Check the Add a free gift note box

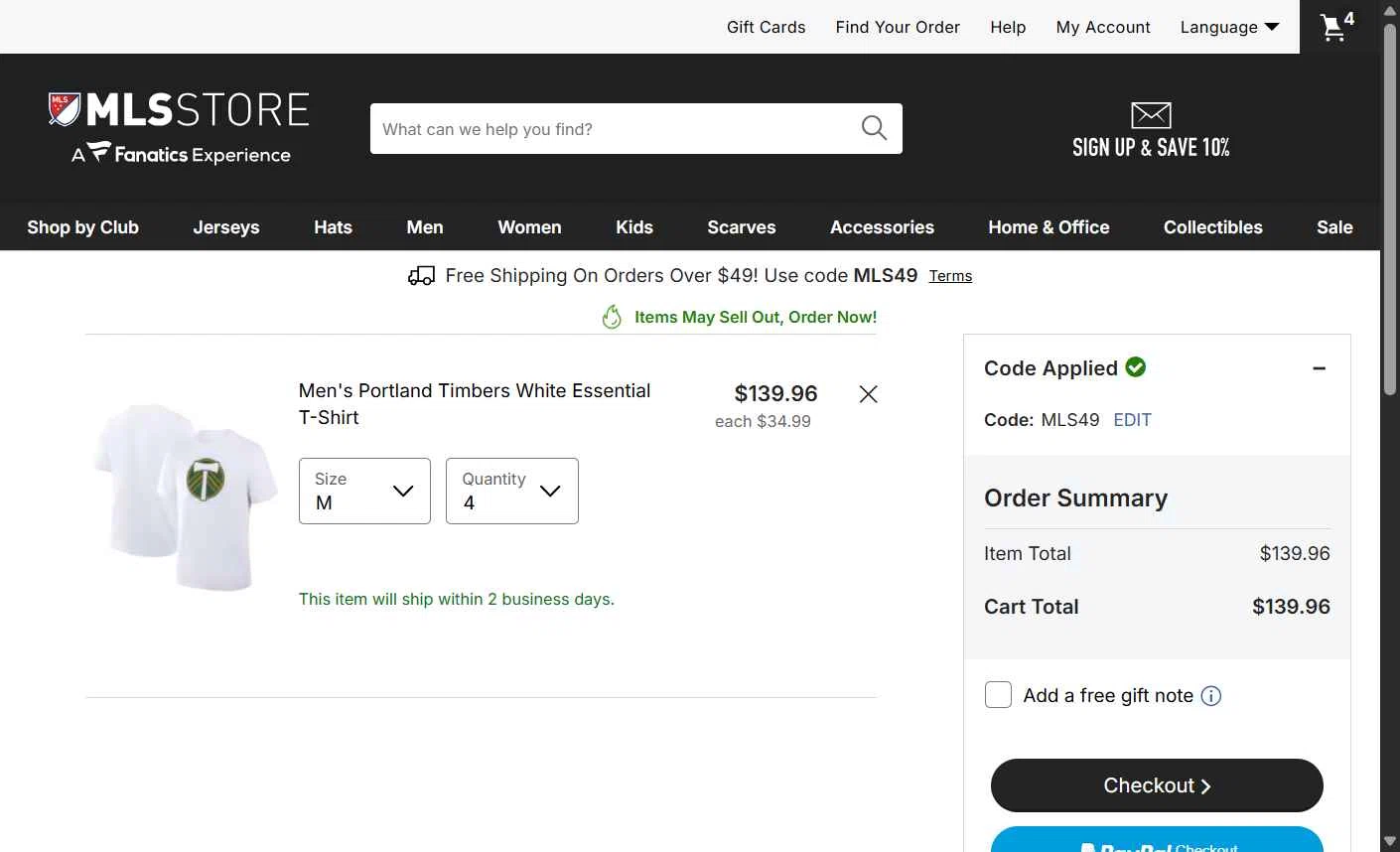tap(998, 694)
